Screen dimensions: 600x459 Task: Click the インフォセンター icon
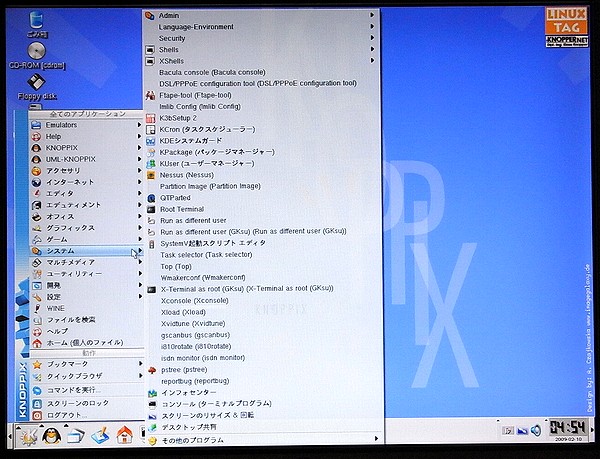pyautogui.click(x=153, y=393)
